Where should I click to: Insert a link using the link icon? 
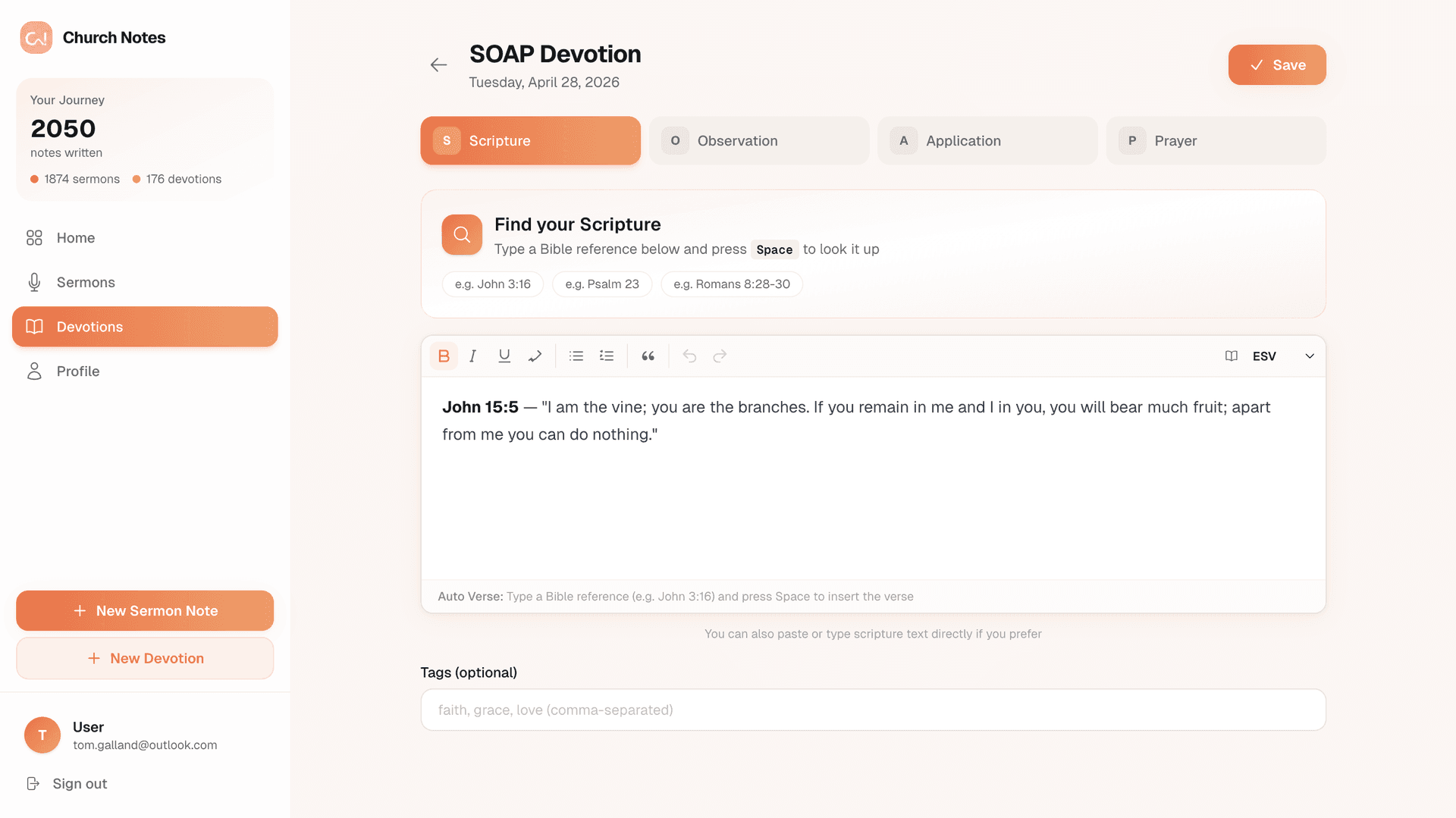[535, 356]
